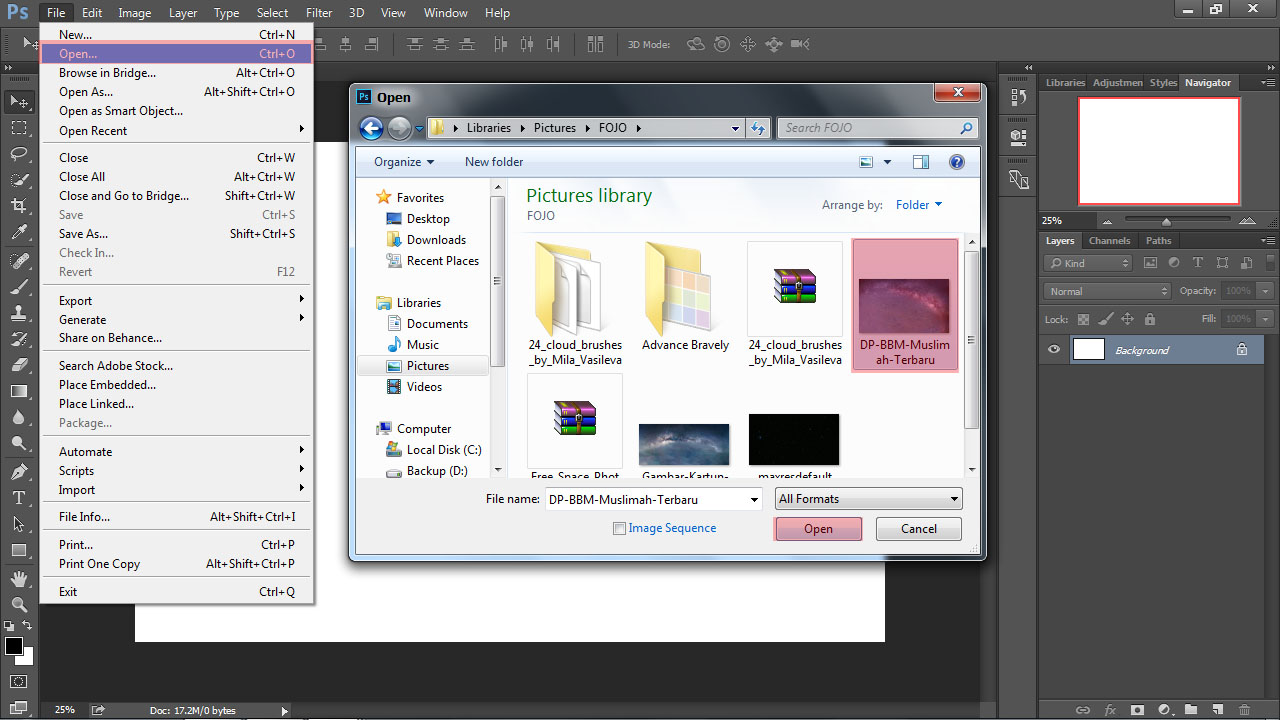Open the change view dropdown arrow in dialog
This screenshot has height=720, width=1280.
pos(887,162)
